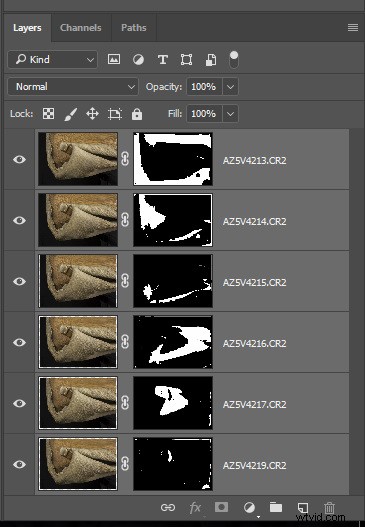
Task: Select the AZ5V4215.CR2 image thumbnail
Action: [x=78, y=281]
